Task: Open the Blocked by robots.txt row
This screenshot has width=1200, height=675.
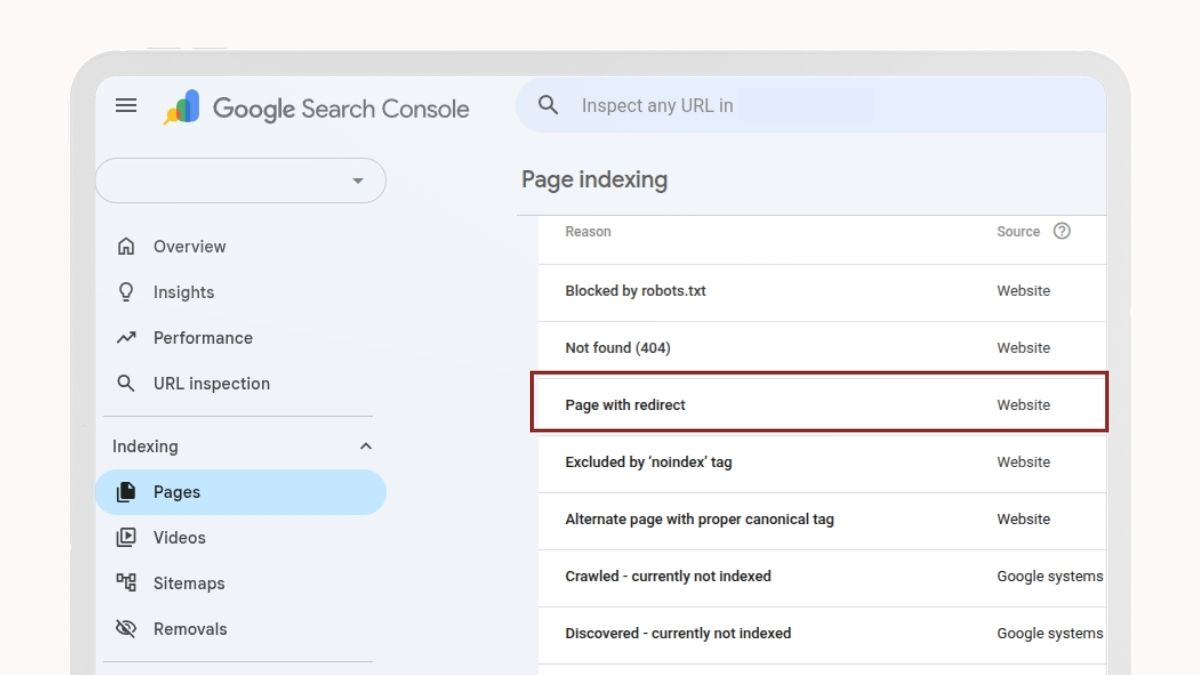Action: 822,292
